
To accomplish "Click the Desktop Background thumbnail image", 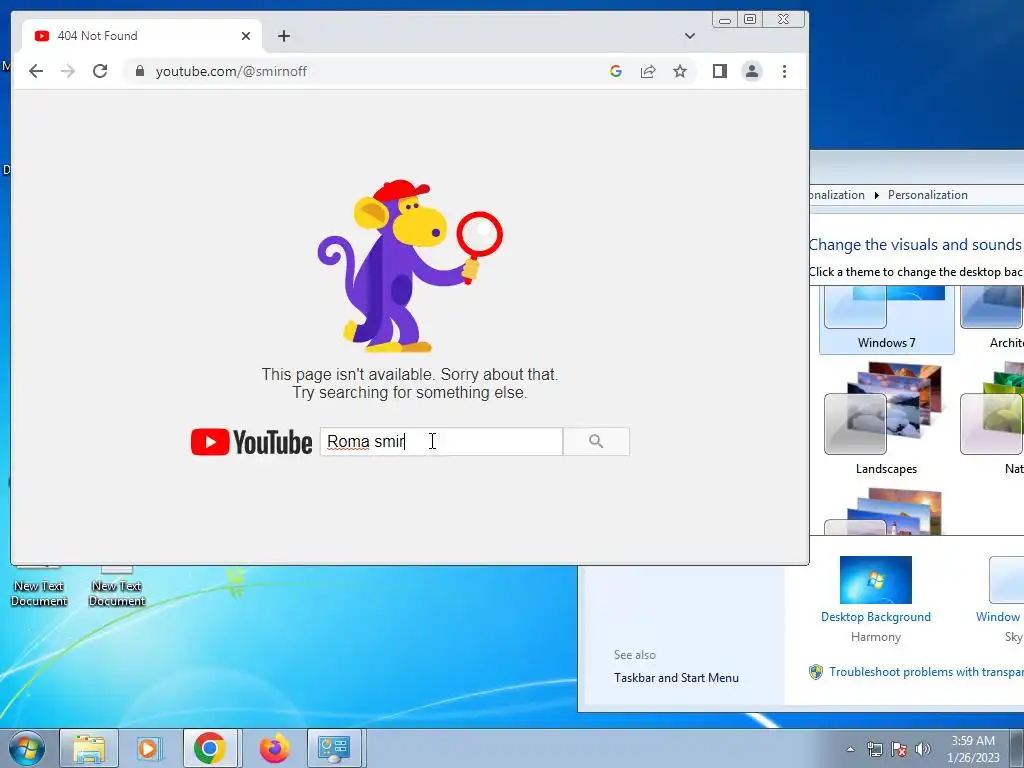I will [x=876, y=580].
